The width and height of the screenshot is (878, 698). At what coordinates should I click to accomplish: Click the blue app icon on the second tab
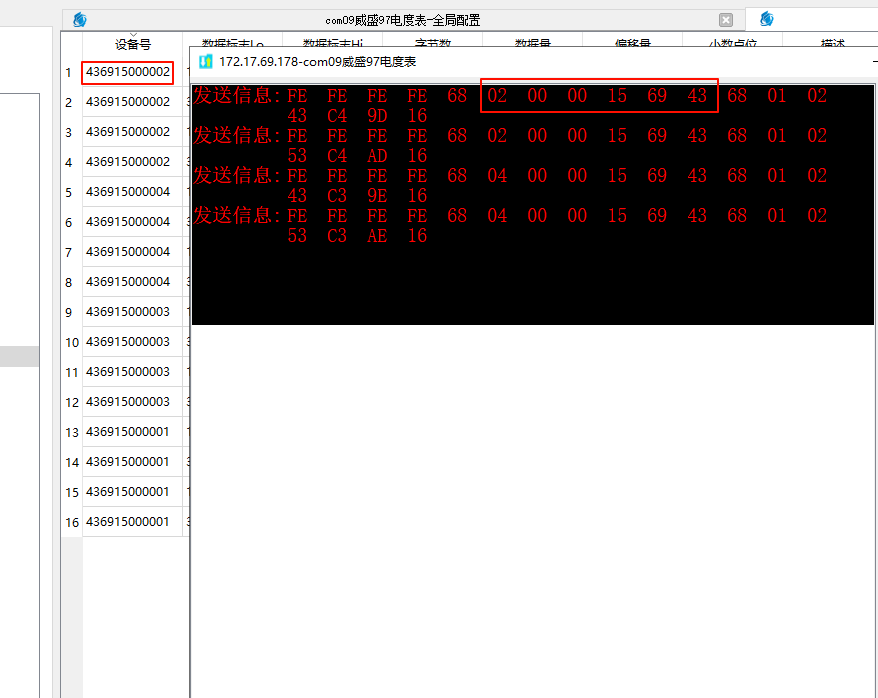(767, 20)
